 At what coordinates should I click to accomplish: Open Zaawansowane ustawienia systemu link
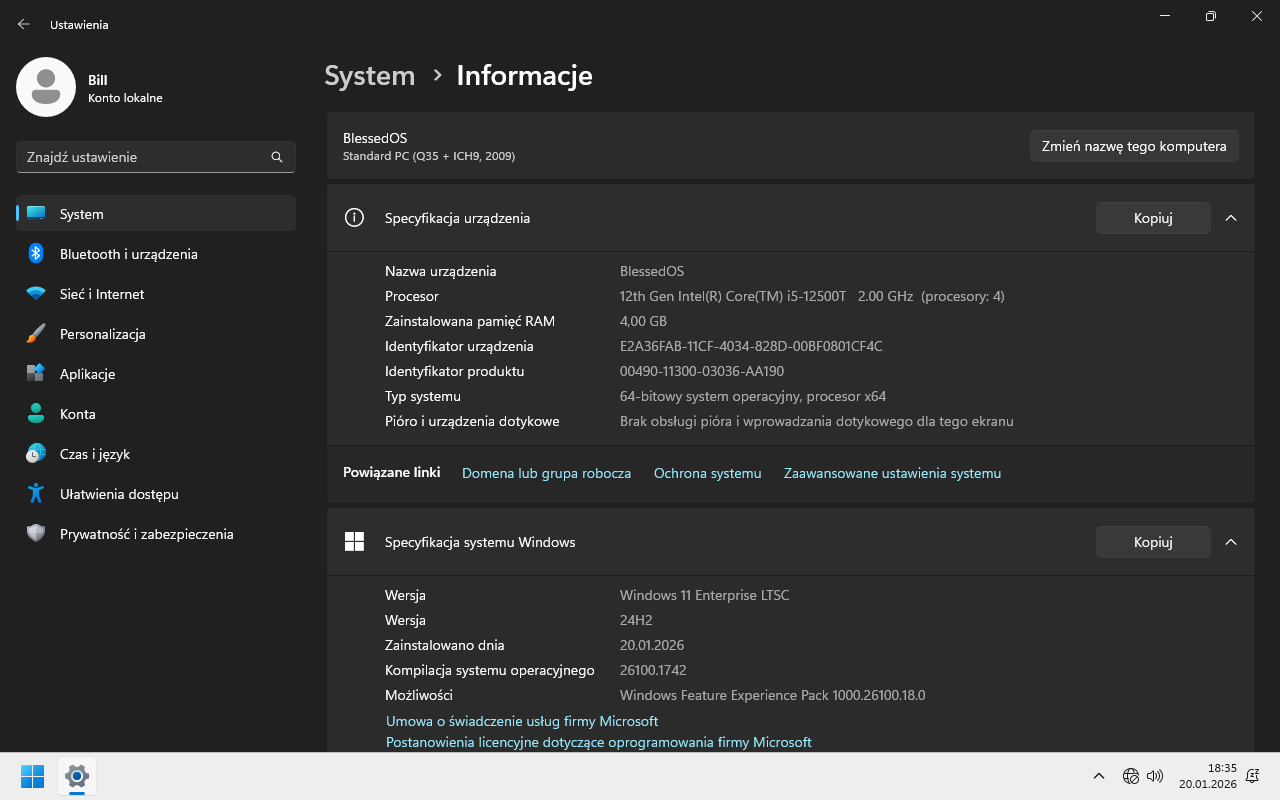click(892, 473)
